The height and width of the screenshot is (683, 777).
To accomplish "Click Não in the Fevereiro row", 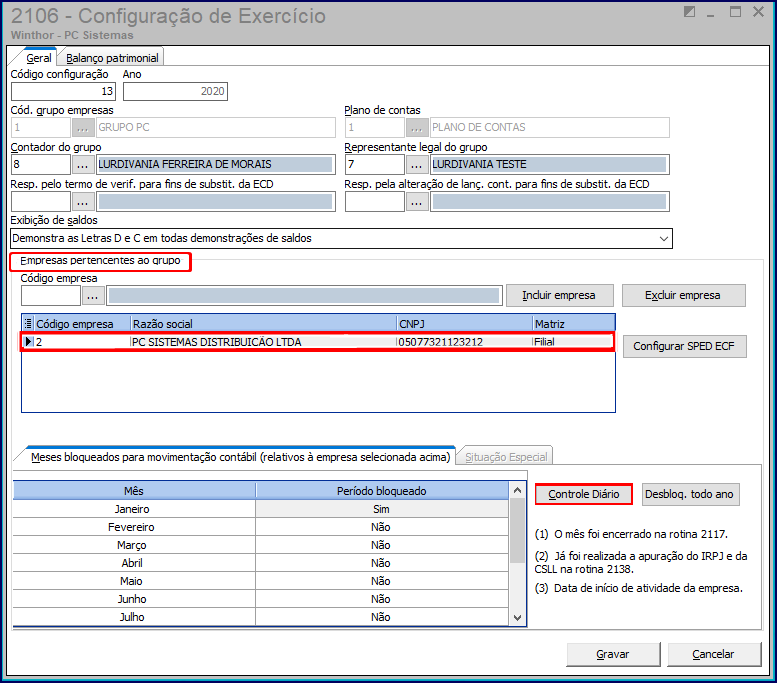I will point(381,527).
